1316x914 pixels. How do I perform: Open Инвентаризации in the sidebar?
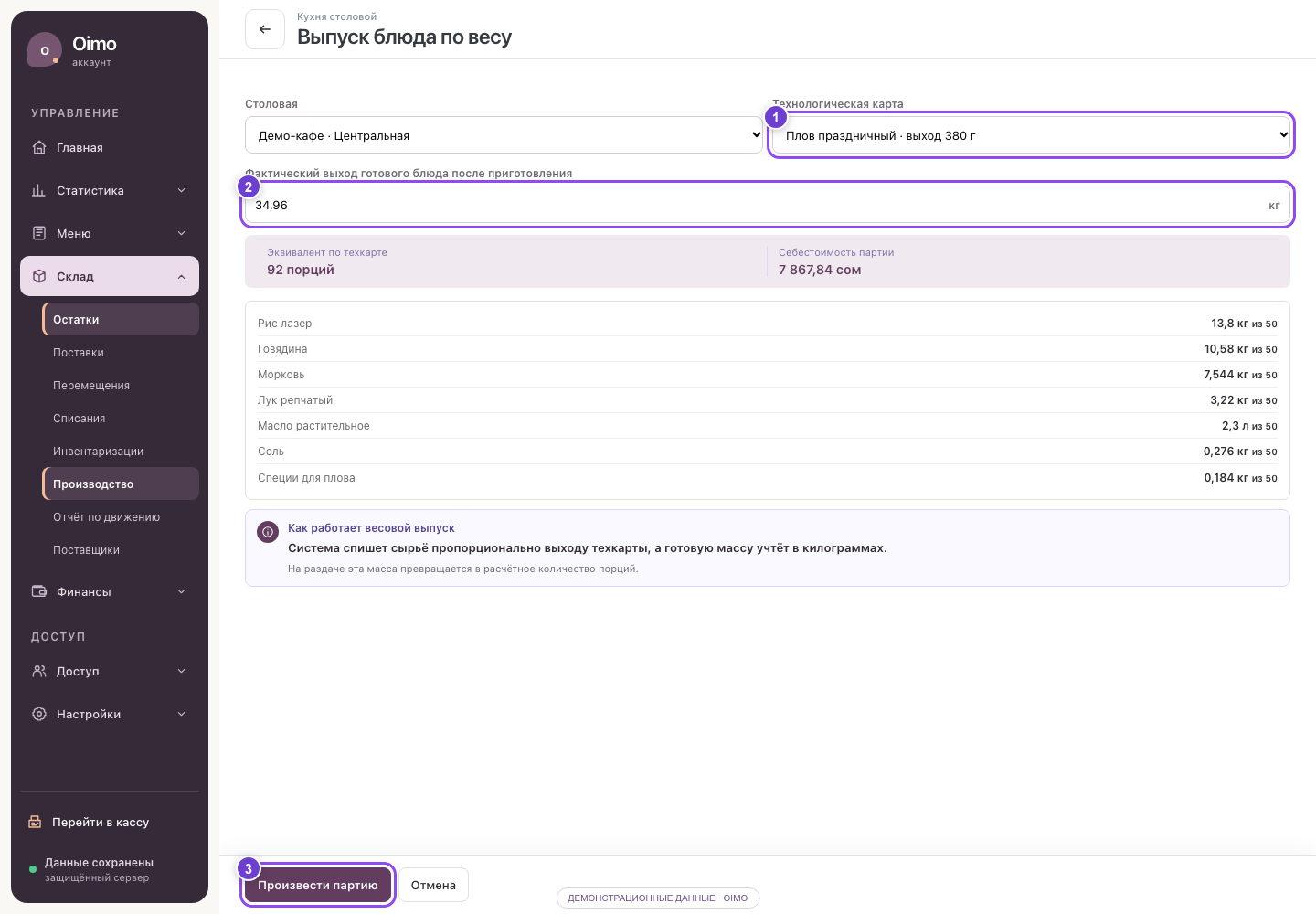[121, 451]
